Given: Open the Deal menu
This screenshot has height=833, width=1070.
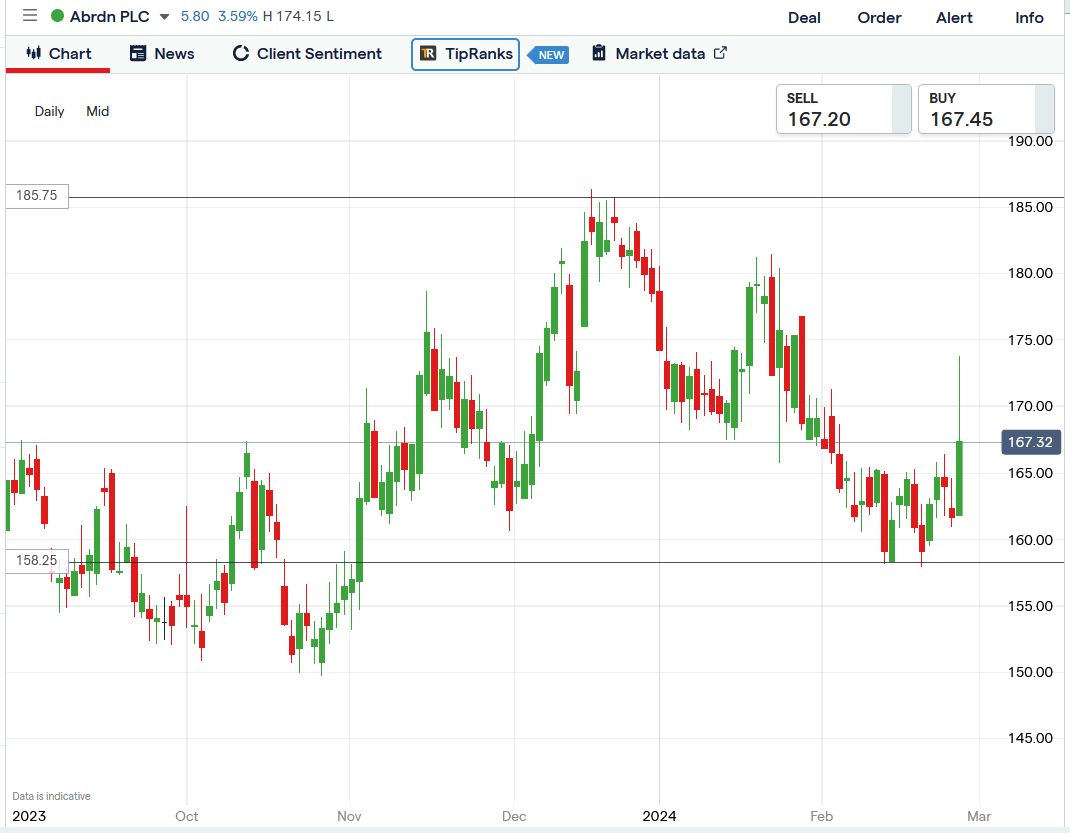Looking at the screenshot, I should coord(804,18).
